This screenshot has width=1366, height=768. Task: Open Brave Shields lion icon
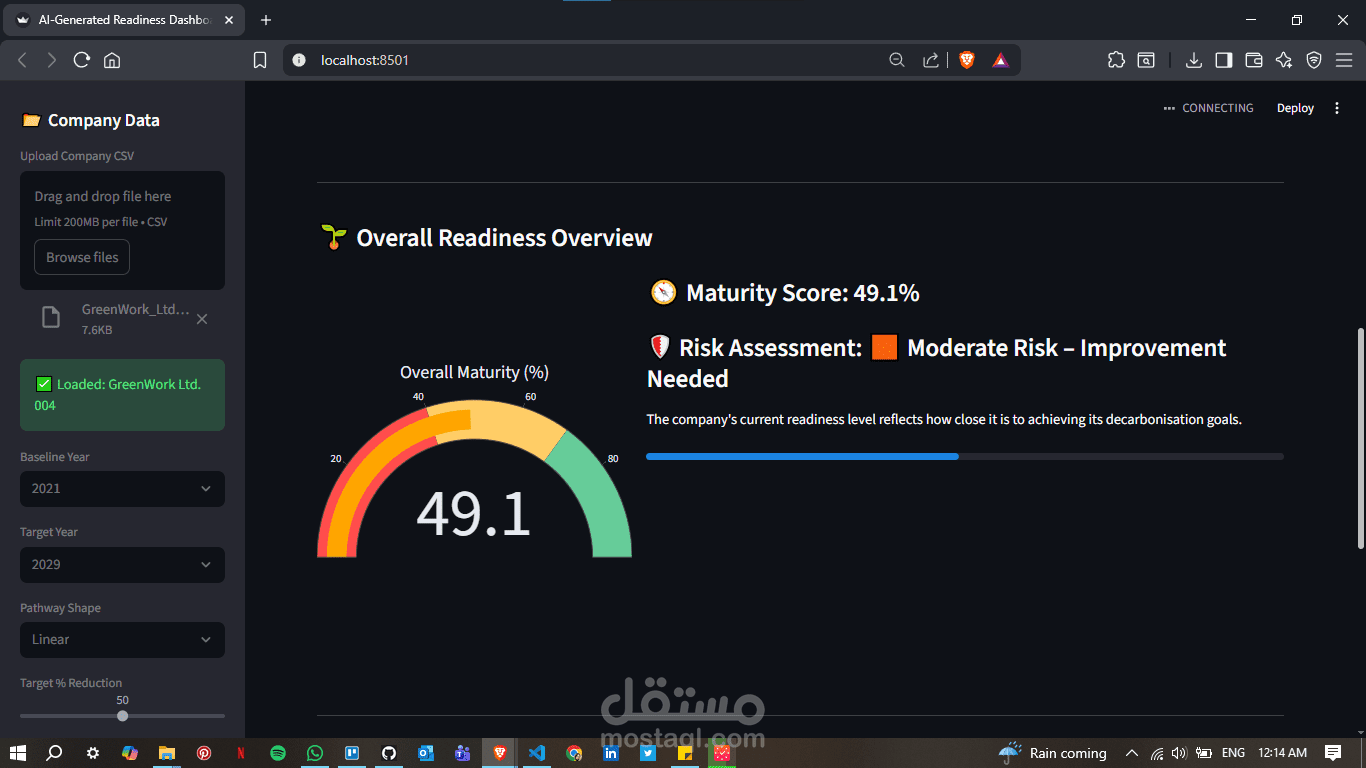coord(967,60)
